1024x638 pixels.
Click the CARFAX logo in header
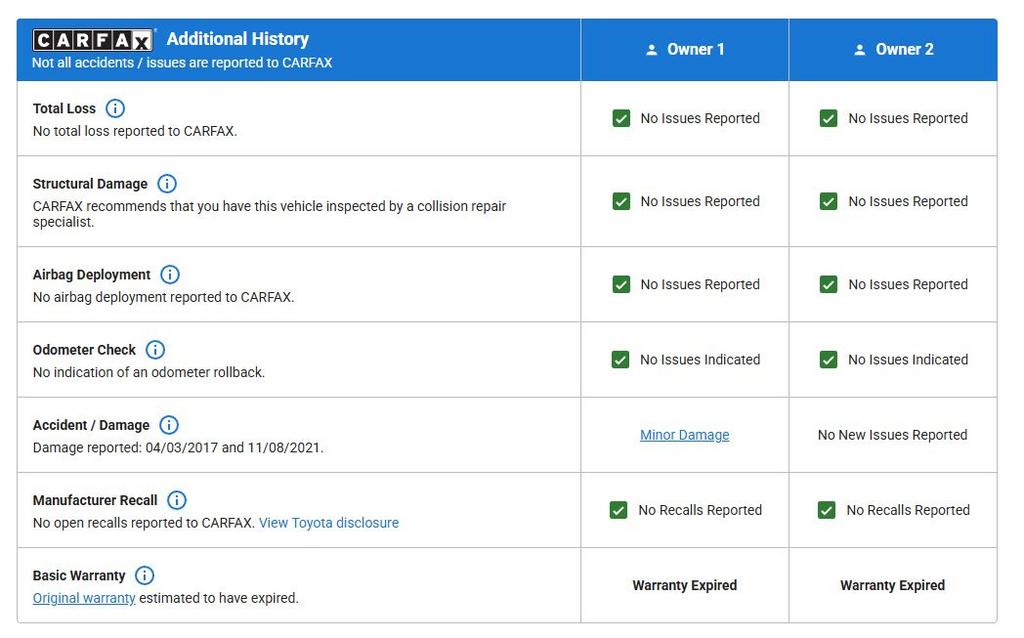point(92,40)
